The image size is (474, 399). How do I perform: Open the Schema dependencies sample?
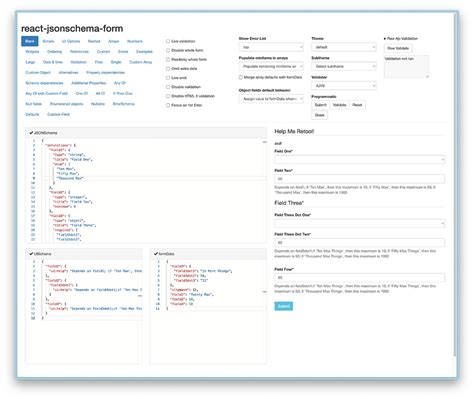click(x=44, y=83)
